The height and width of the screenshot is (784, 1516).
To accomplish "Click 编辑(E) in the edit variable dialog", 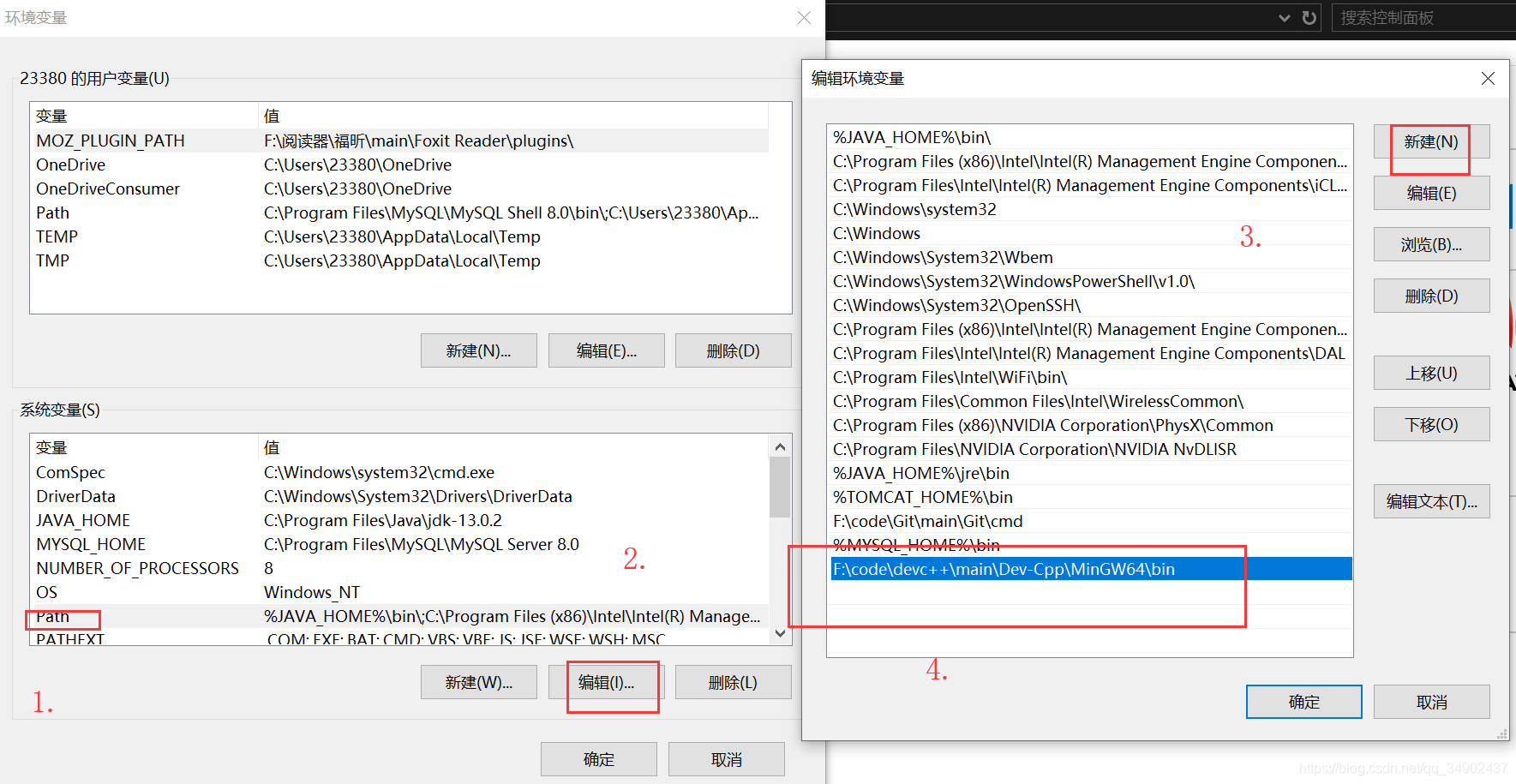I will (x=1431, y=193).
